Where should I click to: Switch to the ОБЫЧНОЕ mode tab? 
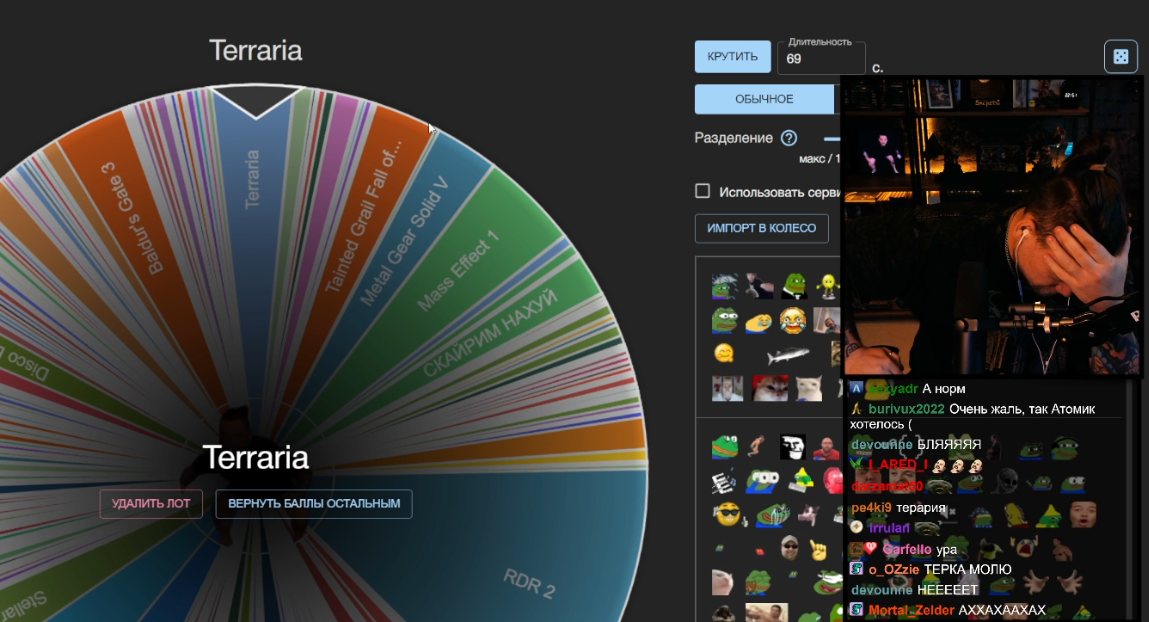click(x=764, y=99)
